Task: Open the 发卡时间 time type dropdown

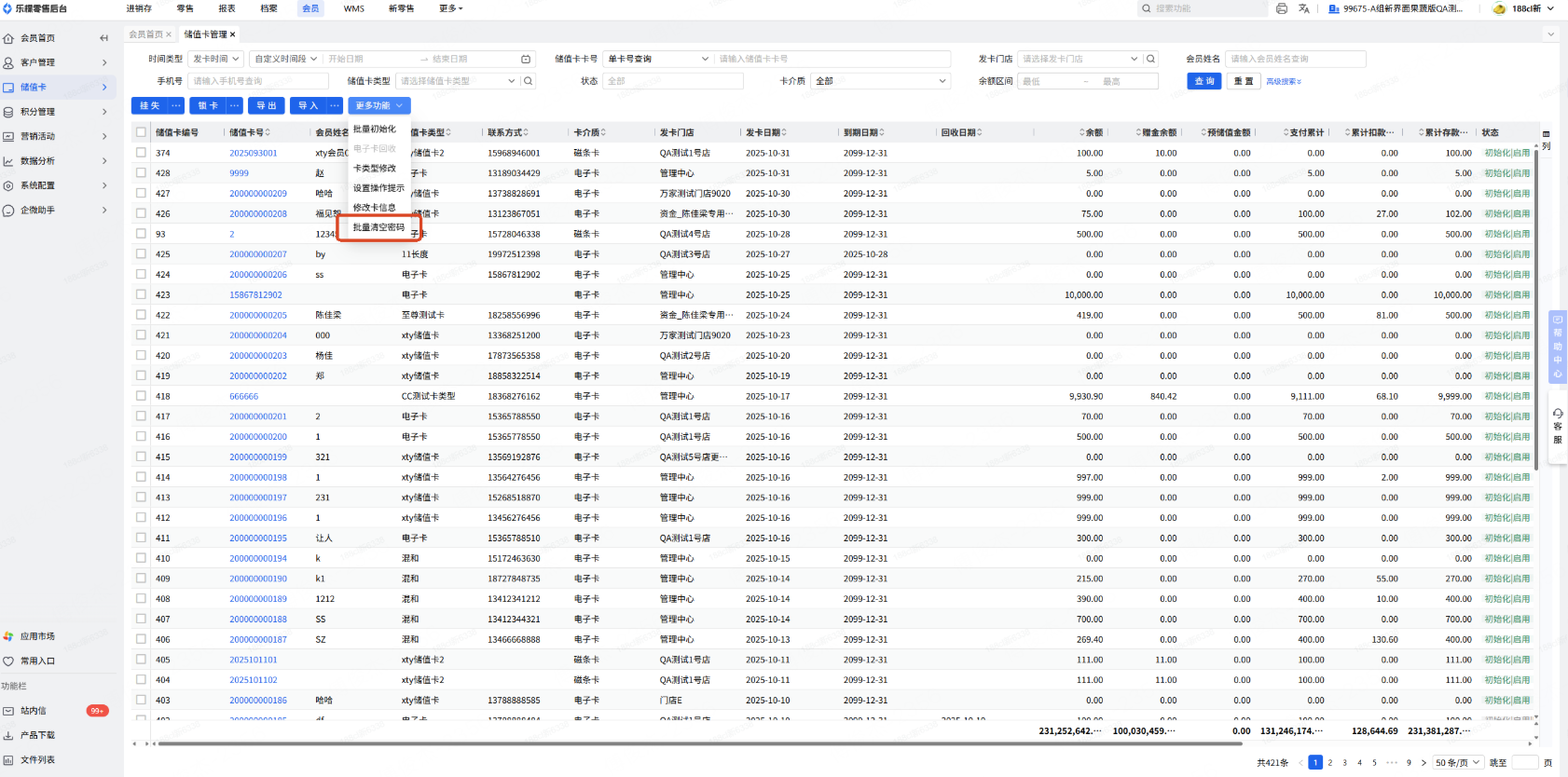Action: [x=216, y=59]
